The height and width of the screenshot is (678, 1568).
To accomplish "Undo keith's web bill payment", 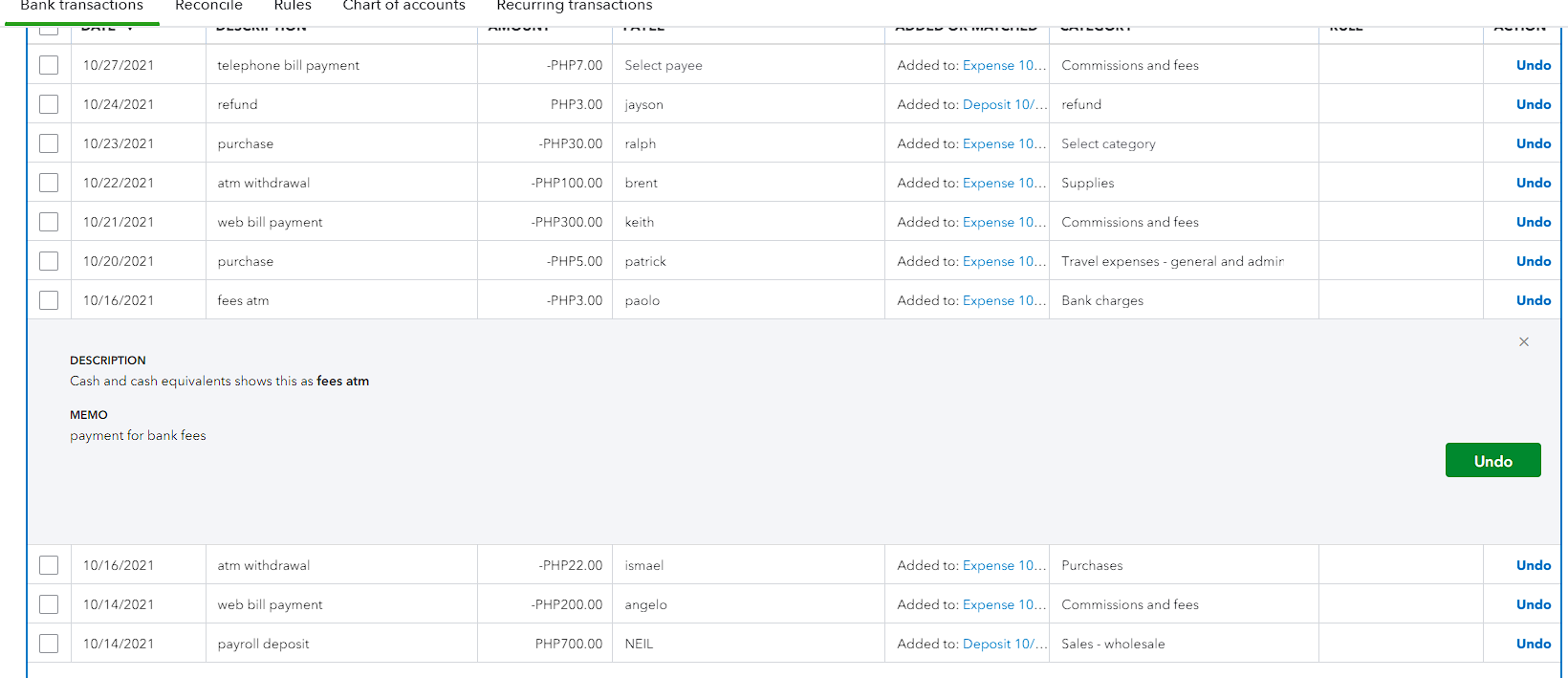I will pos(1534,222).
